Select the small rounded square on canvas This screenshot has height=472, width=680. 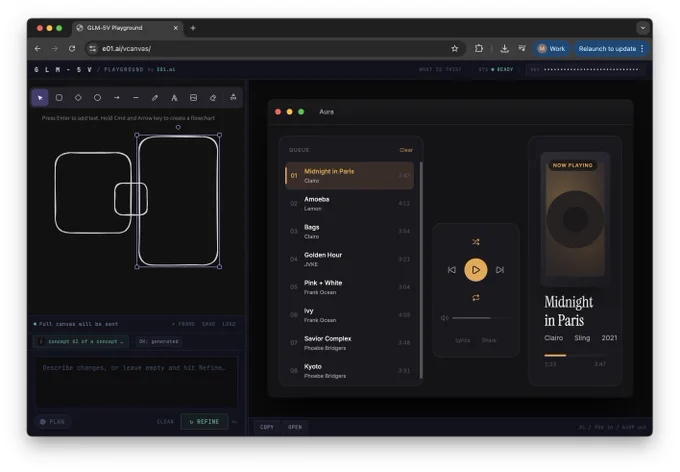131,199
